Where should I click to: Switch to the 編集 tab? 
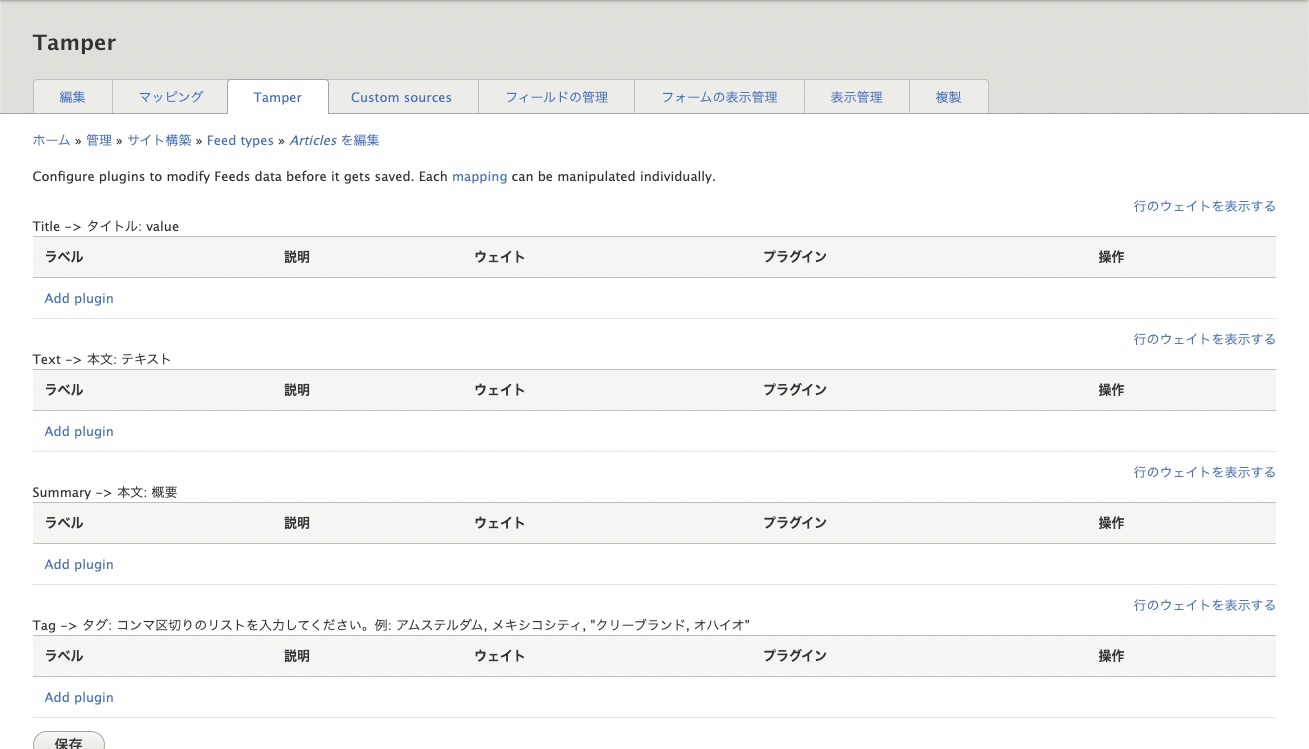click(x=71, y=96)
